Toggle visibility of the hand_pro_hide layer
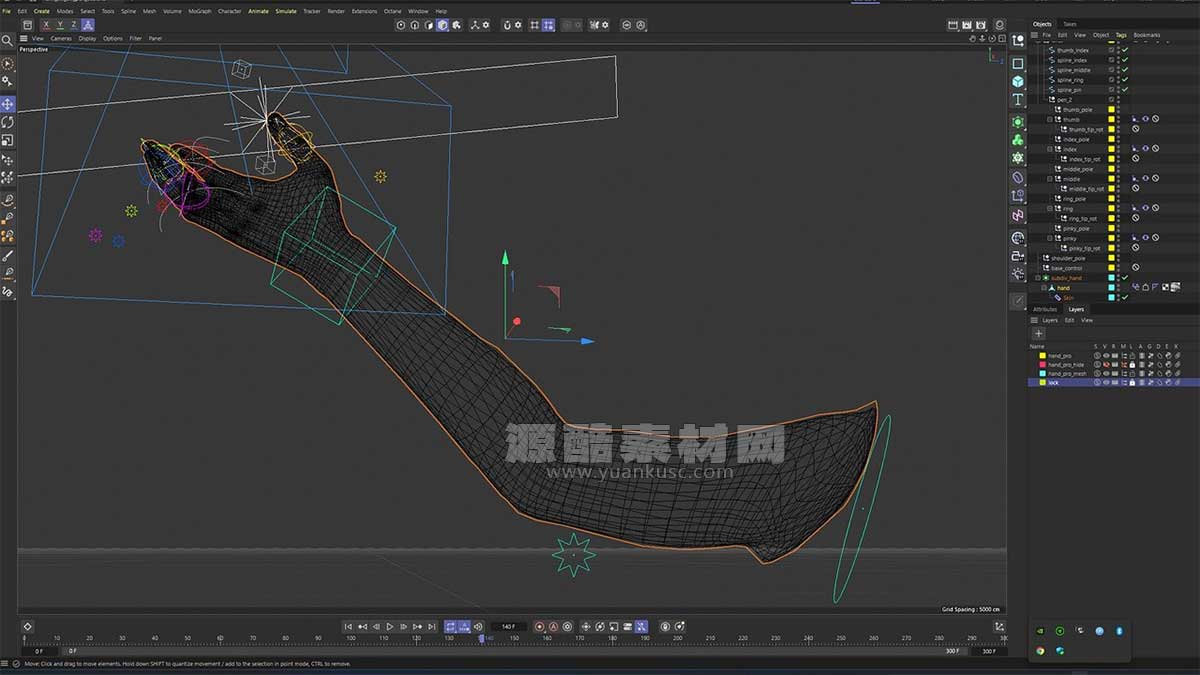This screenshot has width=1200, height=675. 1106,364
